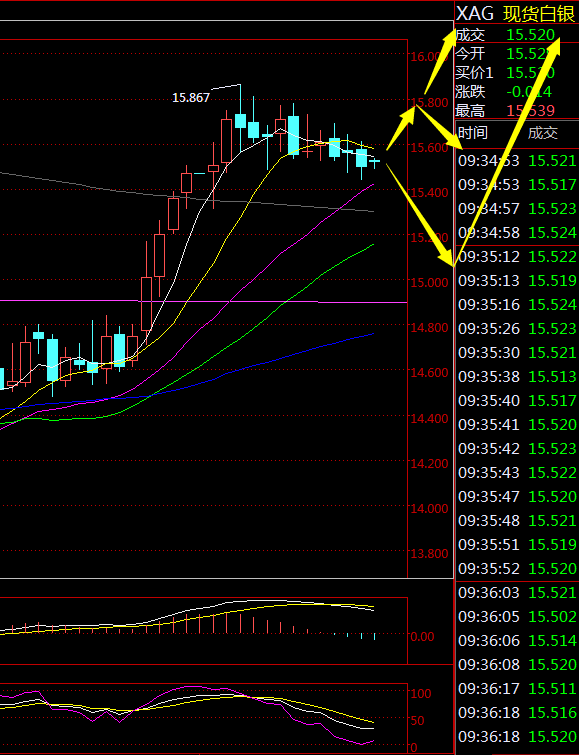Click the 09:36:03 trade row
Screen dimensions: 579x755
click(517, 593)
